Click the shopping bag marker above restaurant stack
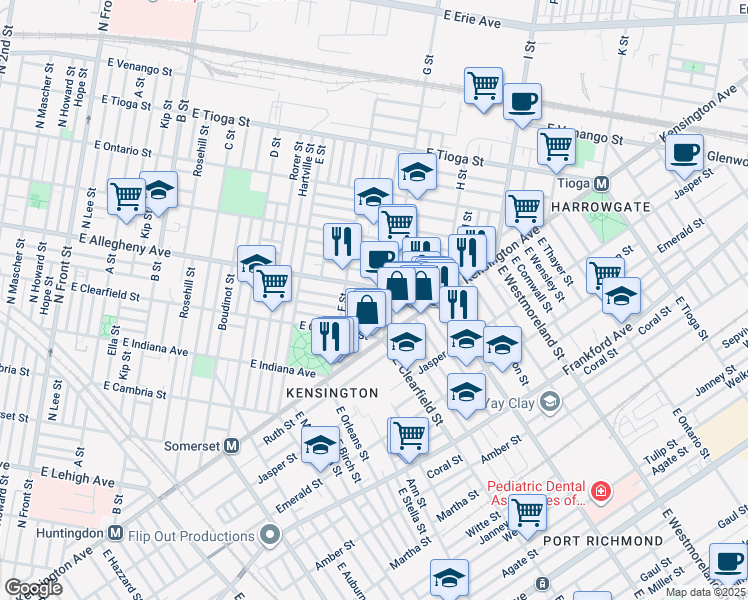 pyautogui.click(x=366, y=310)
